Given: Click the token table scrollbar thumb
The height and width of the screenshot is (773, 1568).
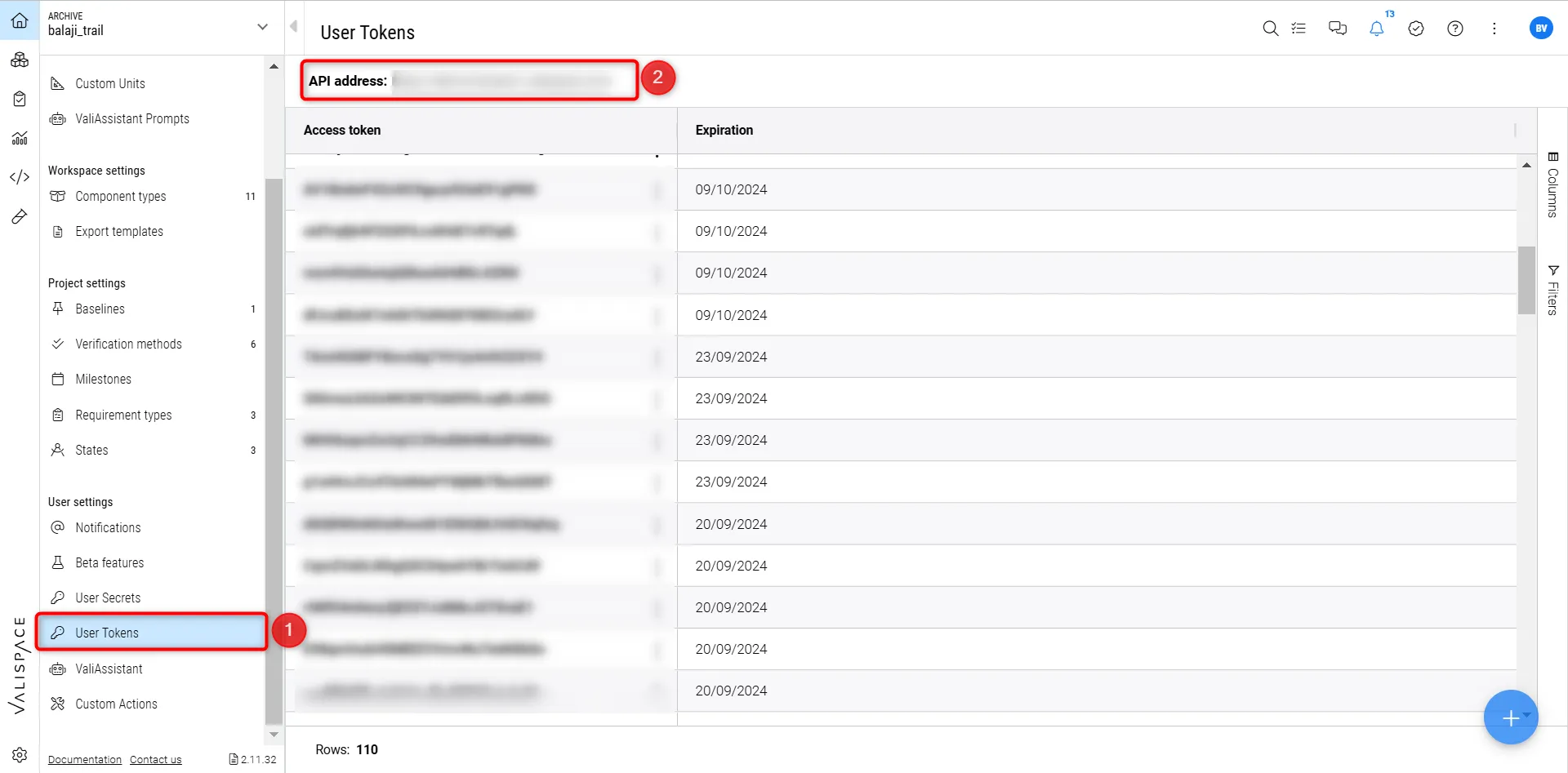Looking at the screenshot, I should coord(1526,280).
